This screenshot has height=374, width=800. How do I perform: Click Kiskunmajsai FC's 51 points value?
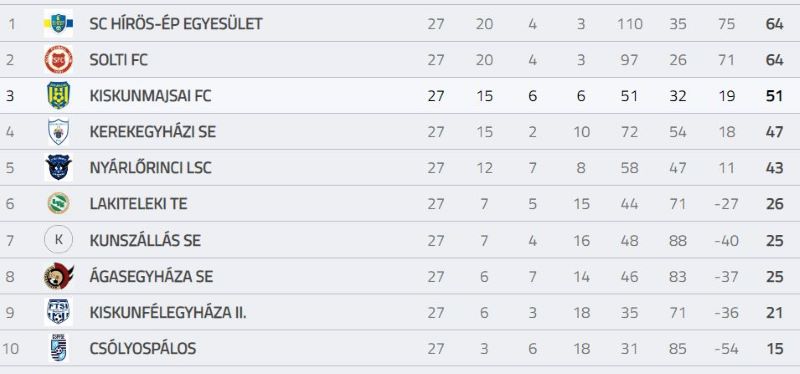(774, 96)
